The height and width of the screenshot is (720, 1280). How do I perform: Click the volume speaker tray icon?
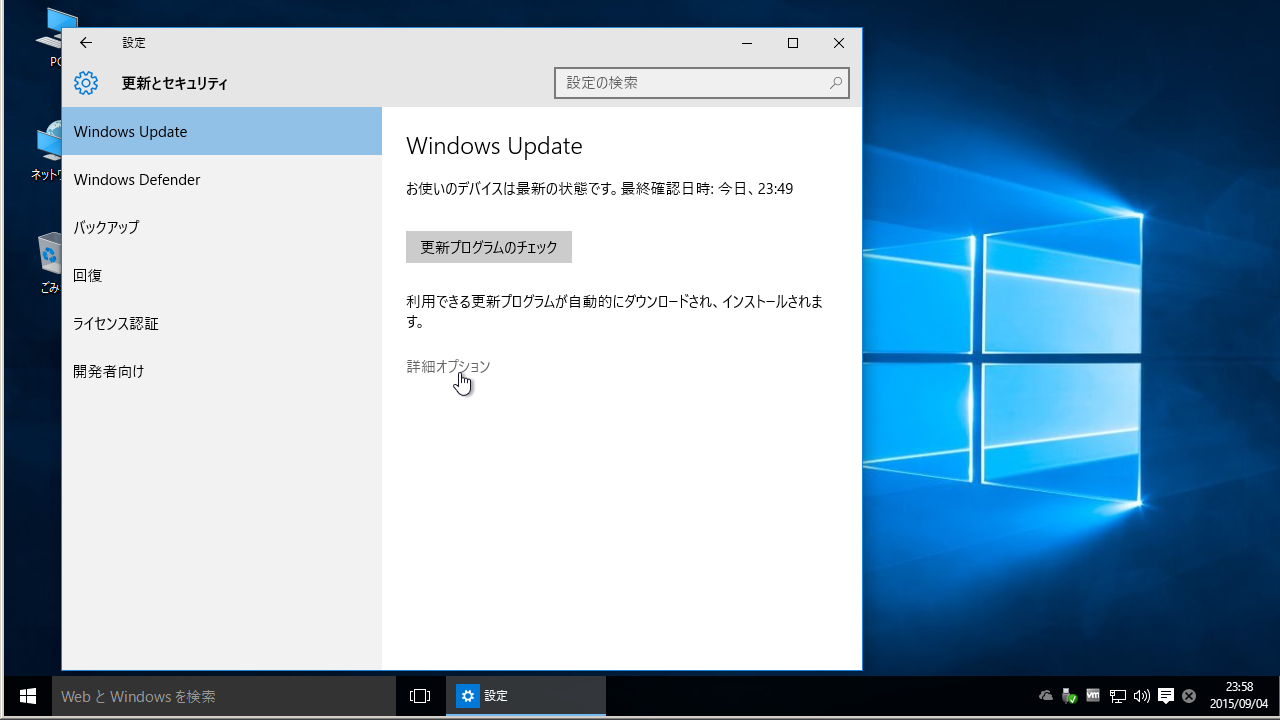point(1142,696)
